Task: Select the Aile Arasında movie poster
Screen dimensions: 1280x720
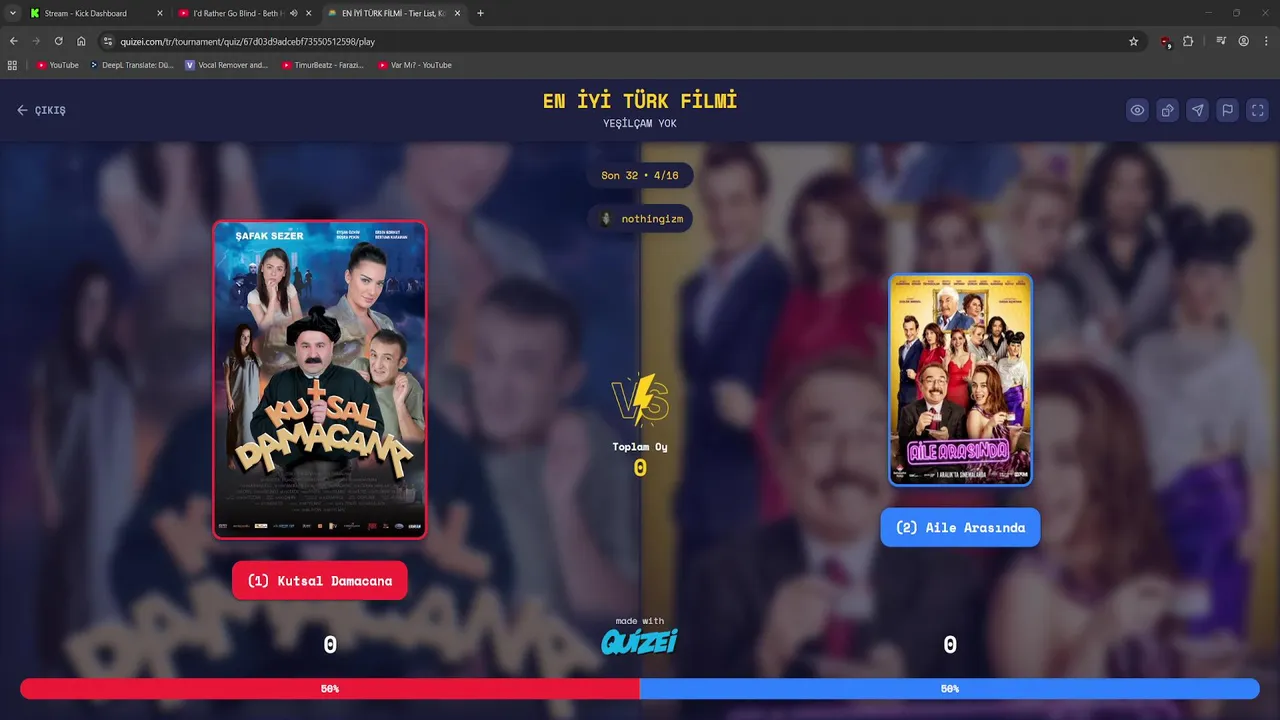Action: [960, 380]
